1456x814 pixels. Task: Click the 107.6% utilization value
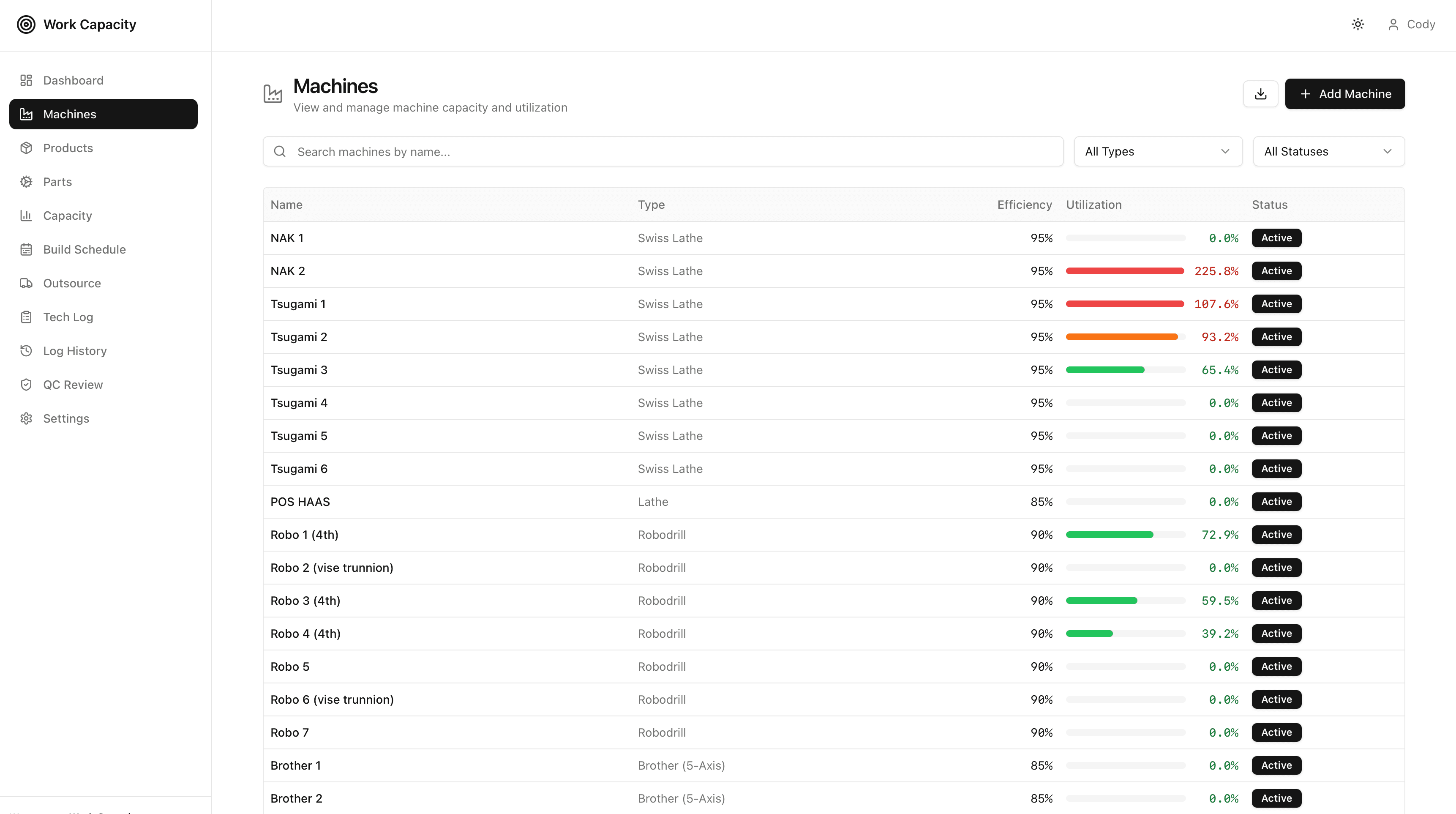[x=1216, y=304]
